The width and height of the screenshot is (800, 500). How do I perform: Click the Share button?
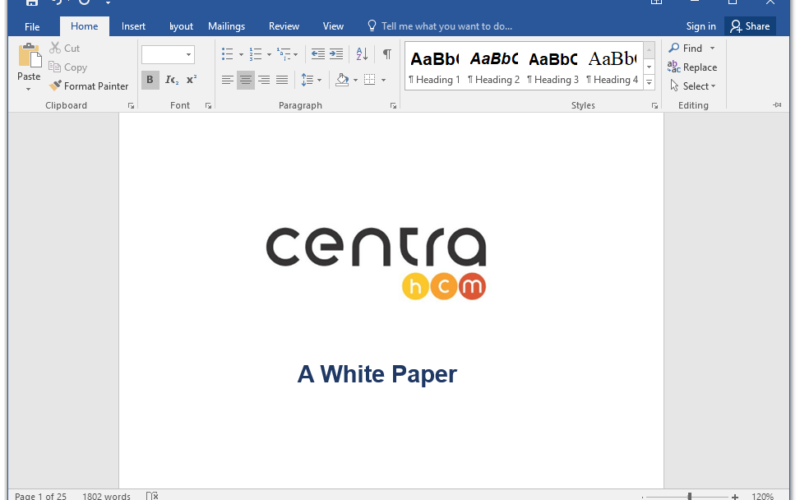[x=750, y=26]
